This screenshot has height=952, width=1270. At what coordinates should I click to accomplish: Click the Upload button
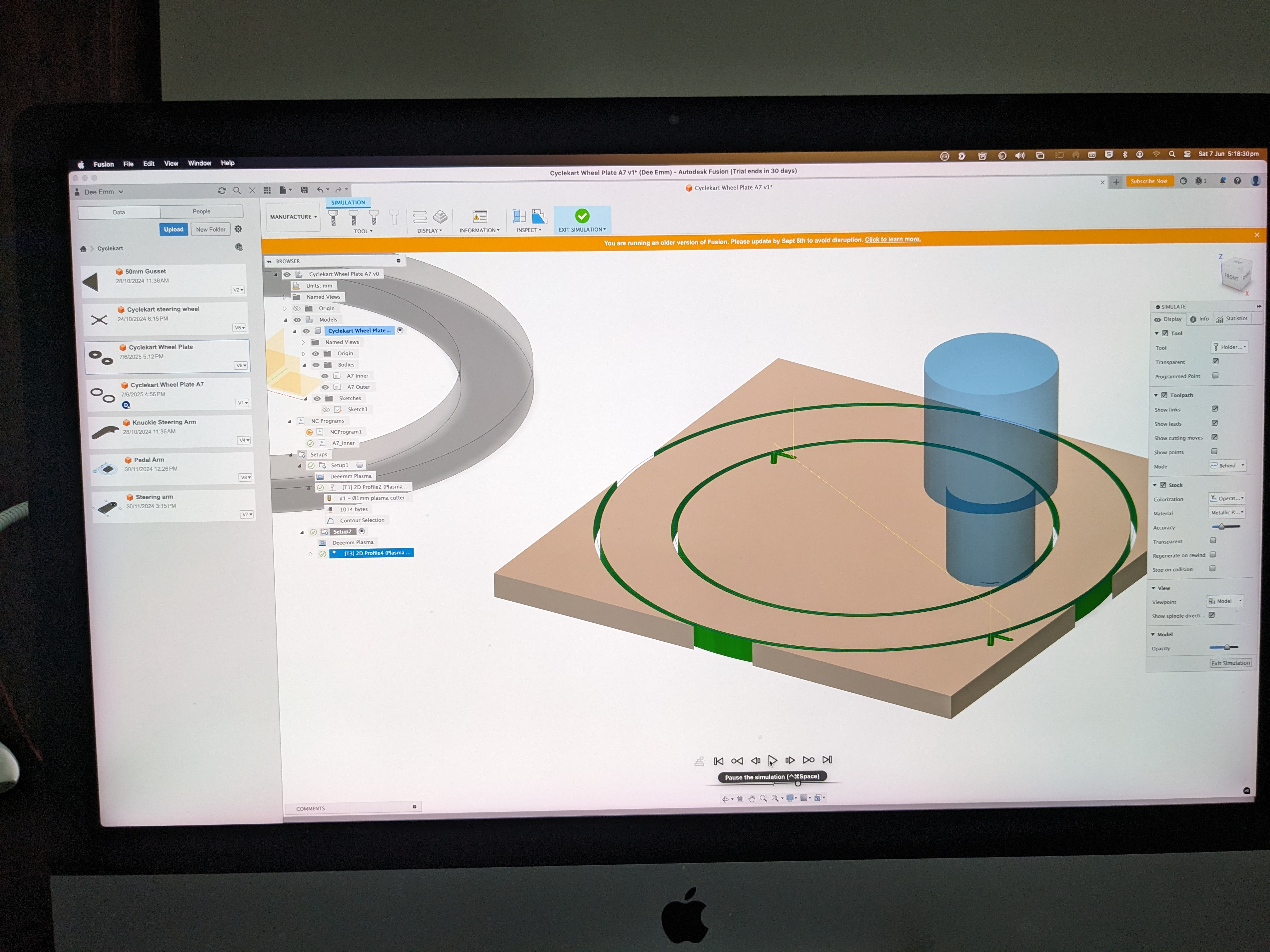tap(173, 229)
